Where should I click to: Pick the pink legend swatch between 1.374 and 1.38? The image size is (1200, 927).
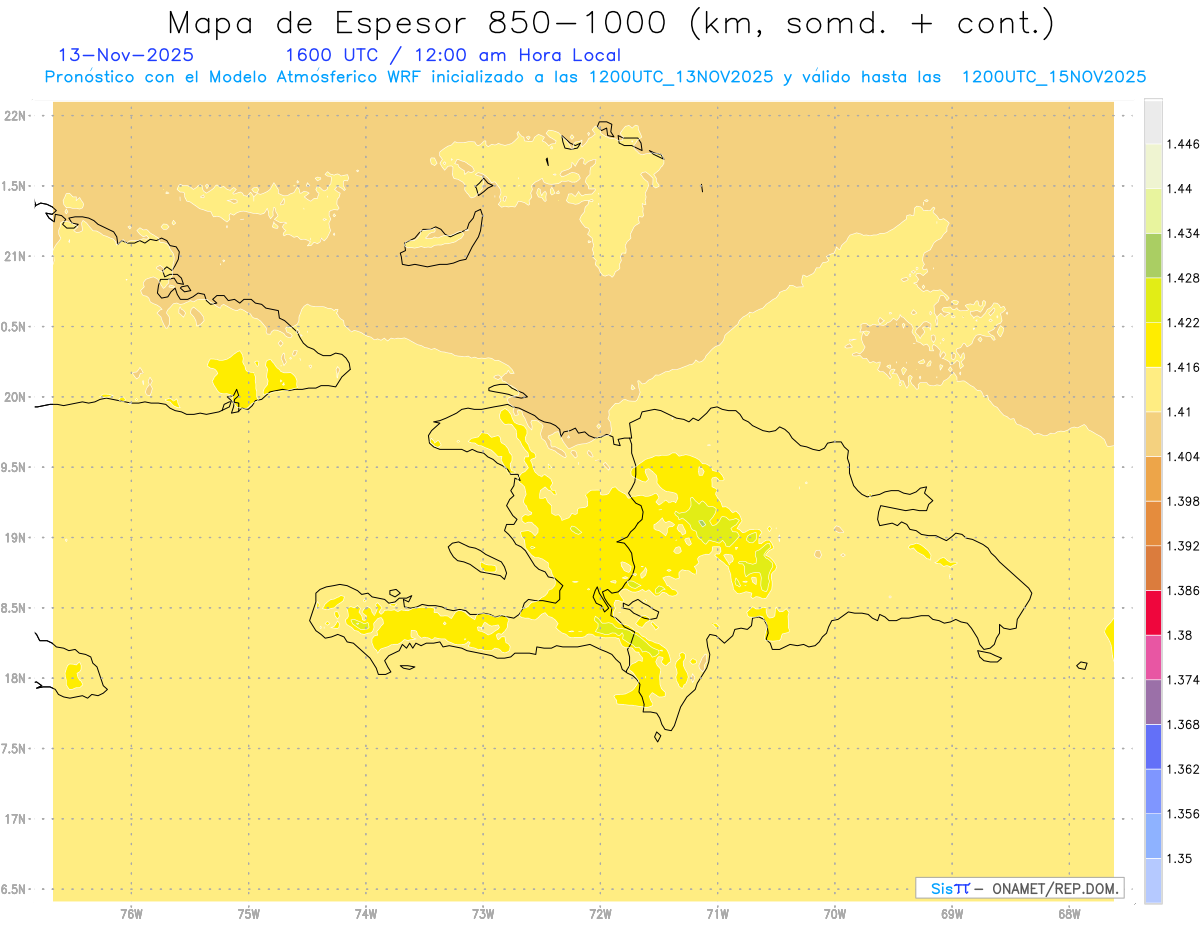coord(1153,657)
